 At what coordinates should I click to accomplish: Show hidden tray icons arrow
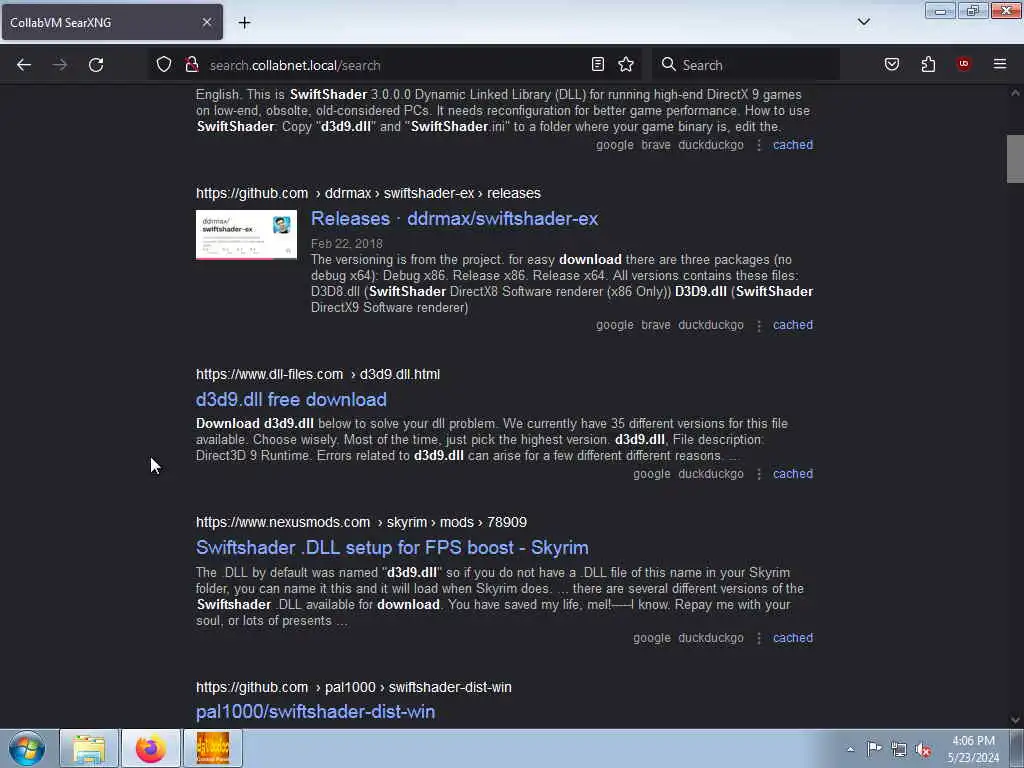(850, 749)
